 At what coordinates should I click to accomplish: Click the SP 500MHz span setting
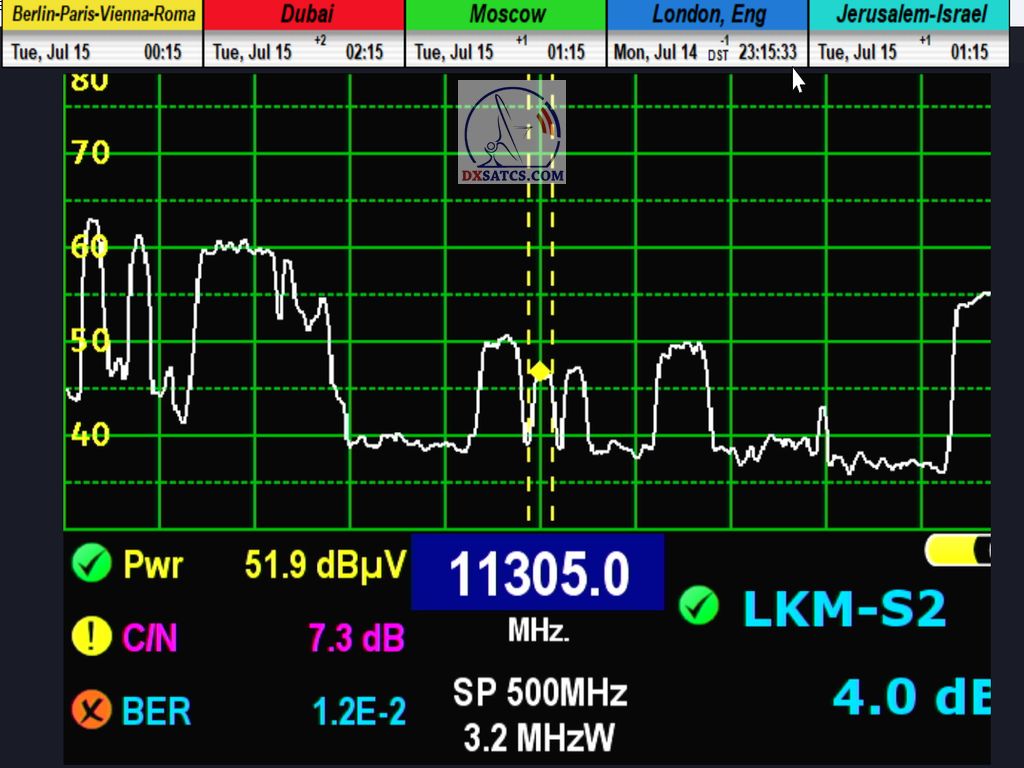539,692
